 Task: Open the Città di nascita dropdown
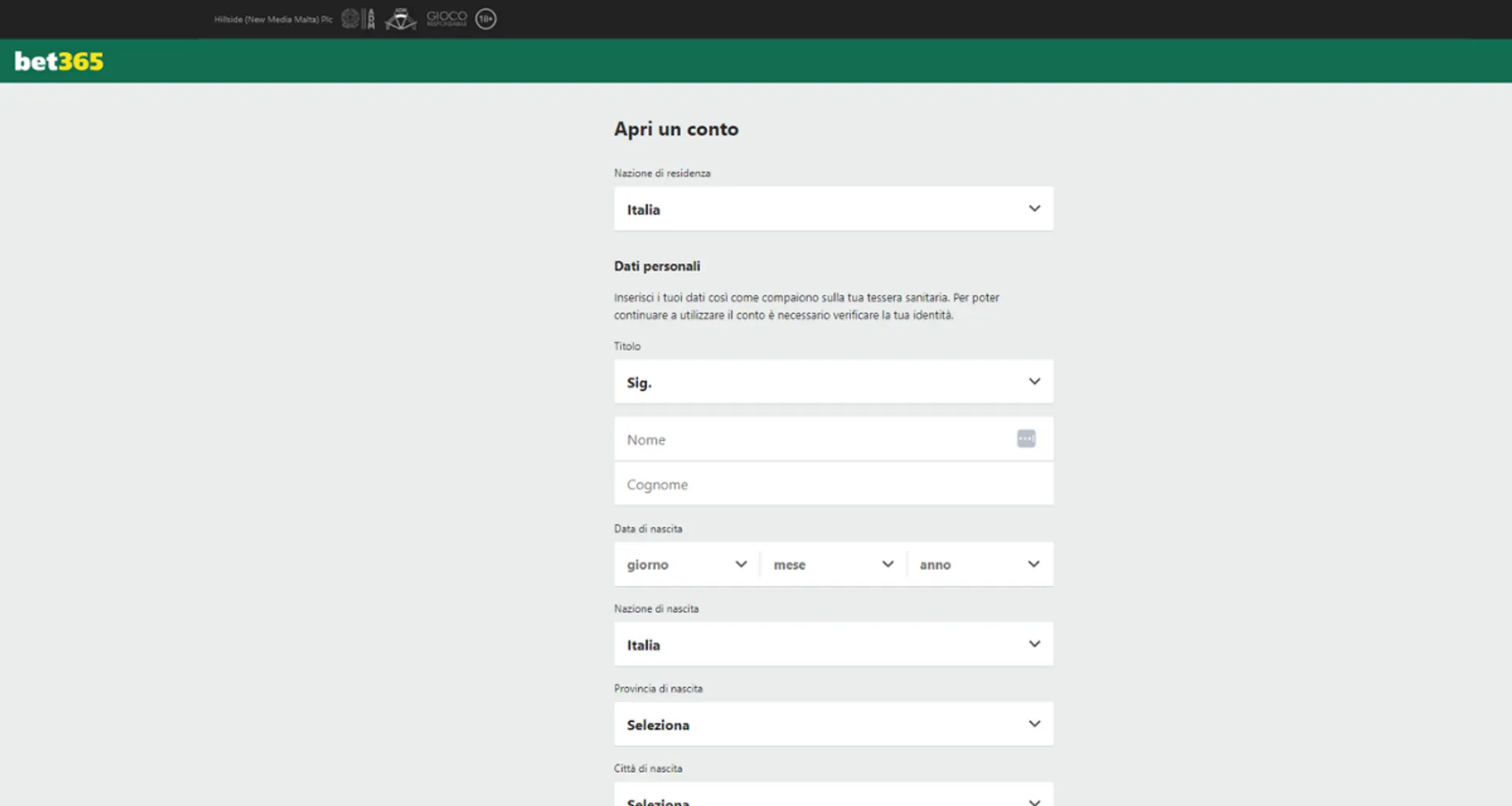[x=833, y=794]
